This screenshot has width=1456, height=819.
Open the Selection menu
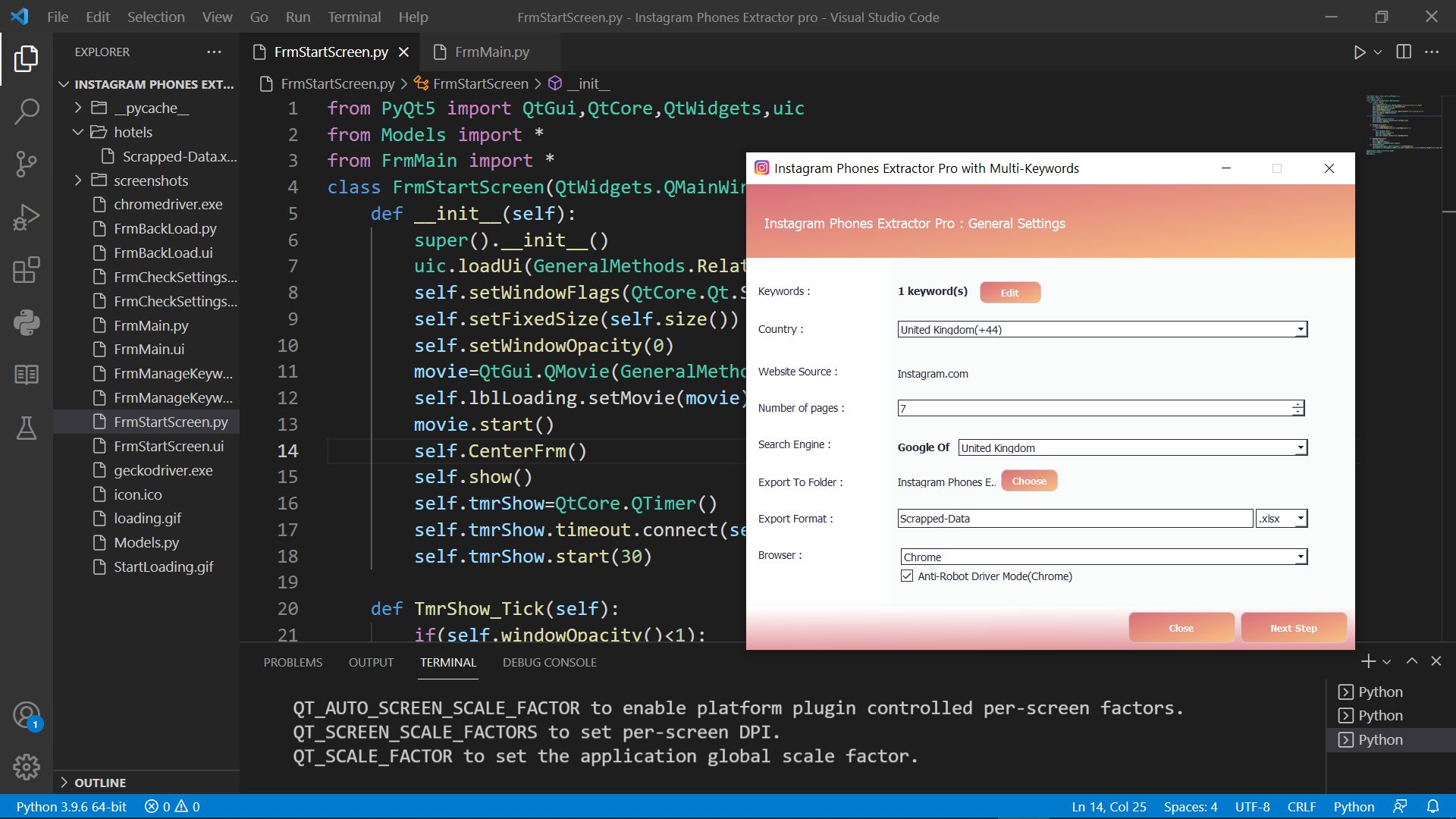(x=155, y=17)
